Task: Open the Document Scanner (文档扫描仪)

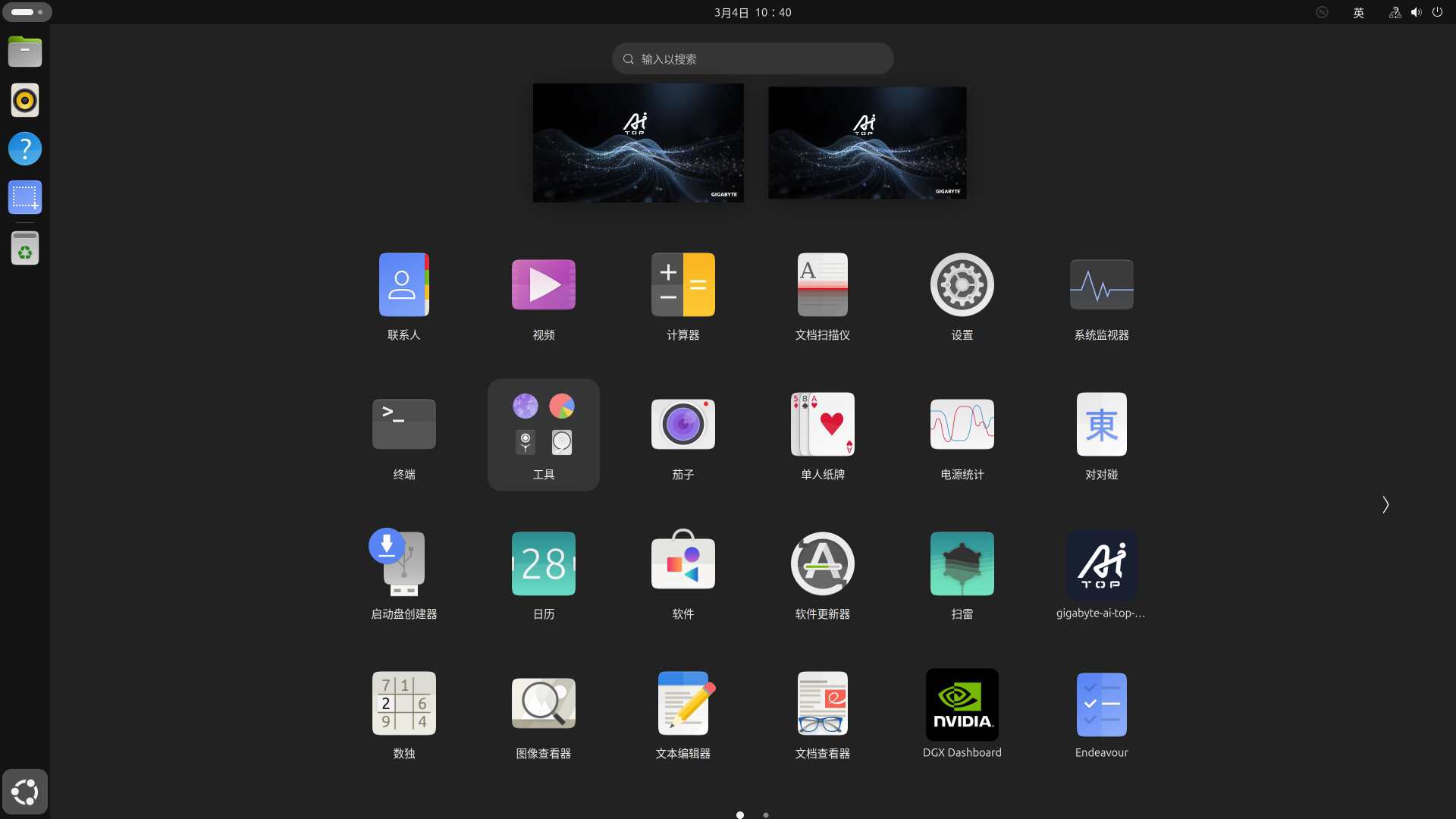Action: [x=822, y=286]
